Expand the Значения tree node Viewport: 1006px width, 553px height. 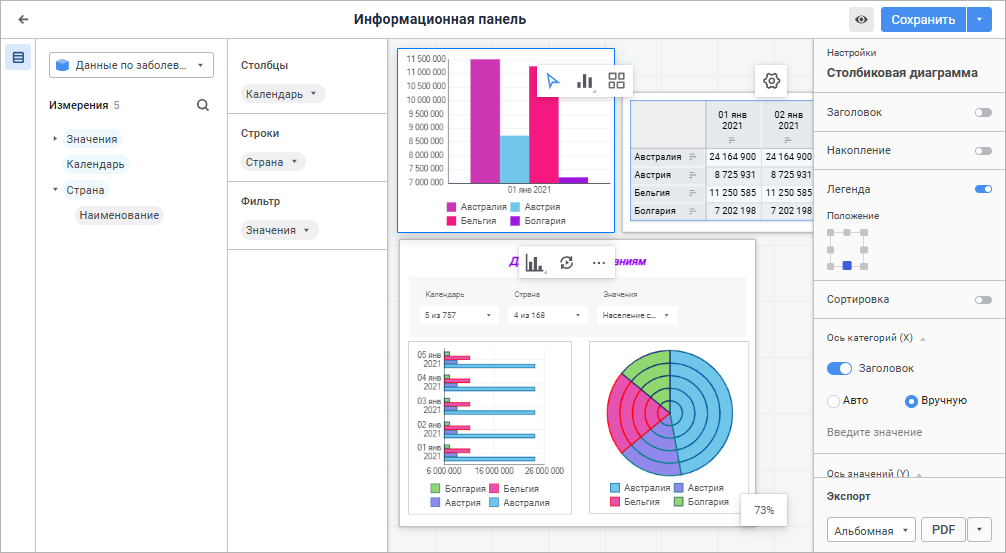55,139
